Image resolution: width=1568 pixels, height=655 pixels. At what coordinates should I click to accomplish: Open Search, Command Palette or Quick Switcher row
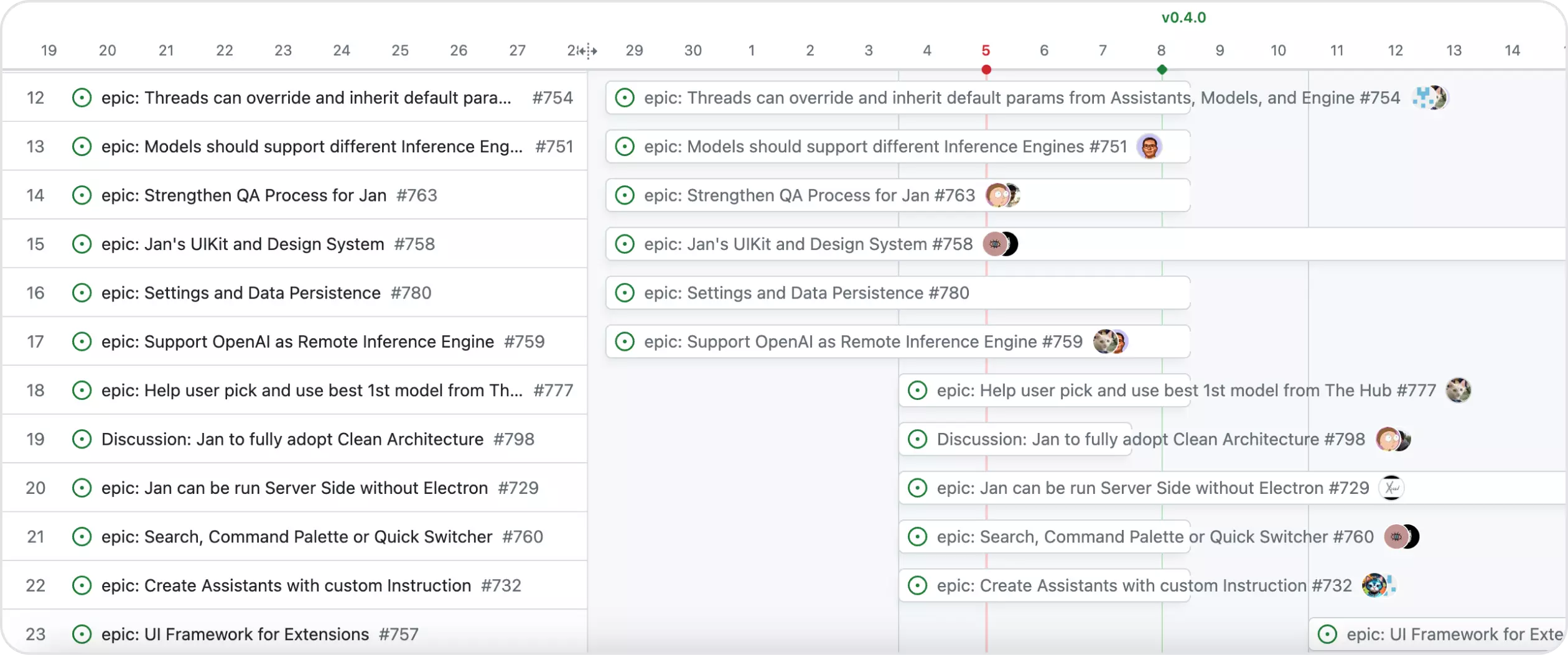[x=297, y=537]
